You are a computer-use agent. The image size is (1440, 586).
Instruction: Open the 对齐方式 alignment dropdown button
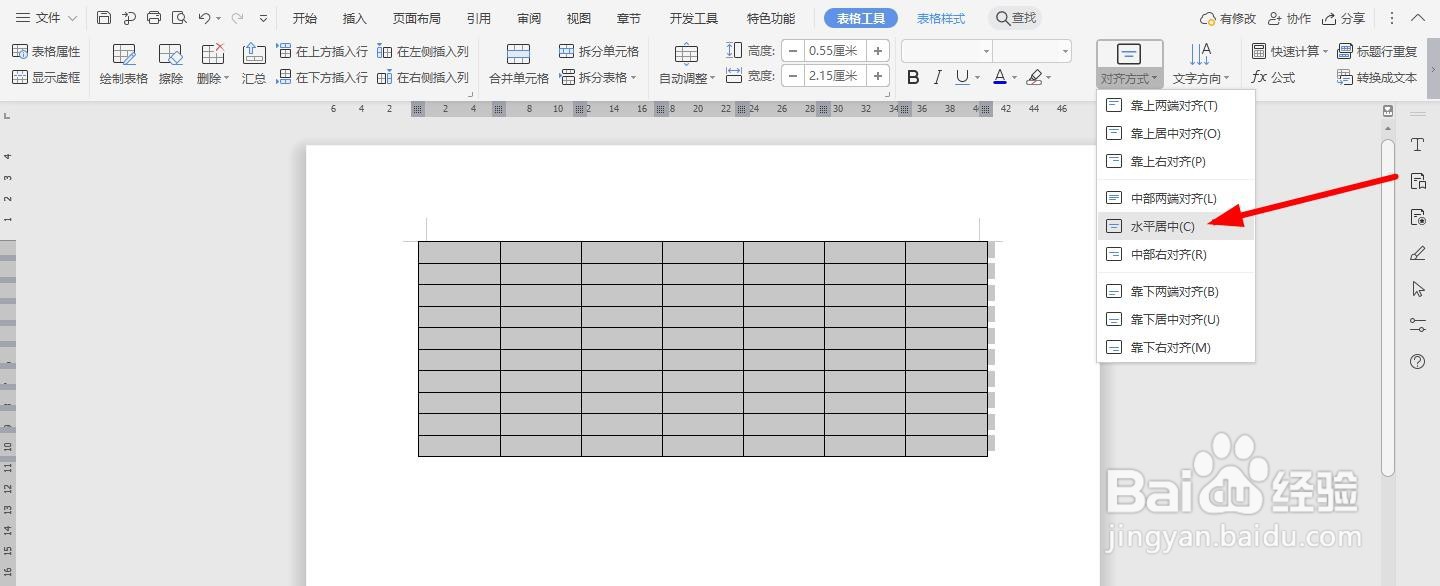(x=1129, y=64)
